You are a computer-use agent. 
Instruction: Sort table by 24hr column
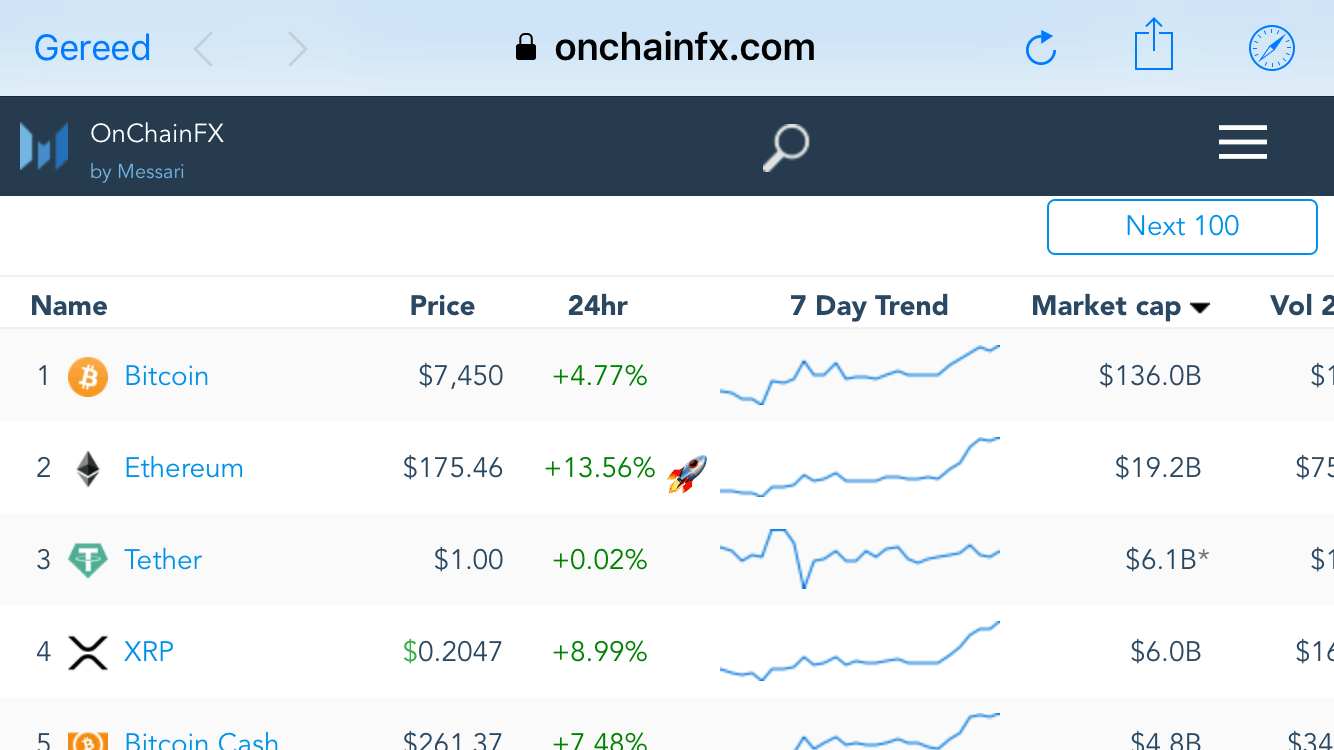pos(597,306)
